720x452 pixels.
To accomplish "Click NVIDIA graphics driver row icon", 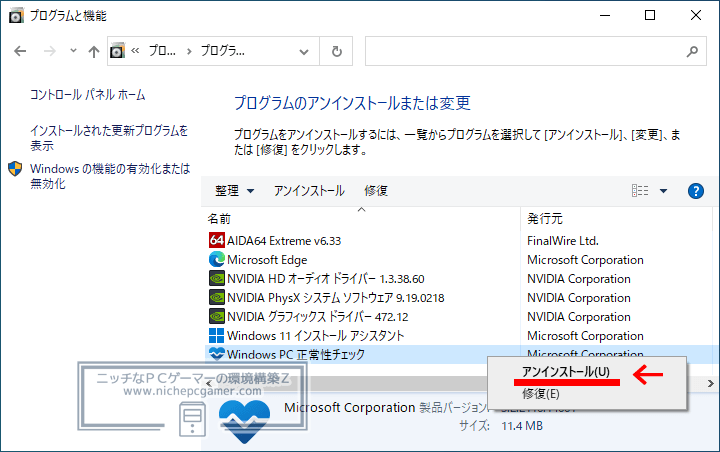I will (216, 316).
